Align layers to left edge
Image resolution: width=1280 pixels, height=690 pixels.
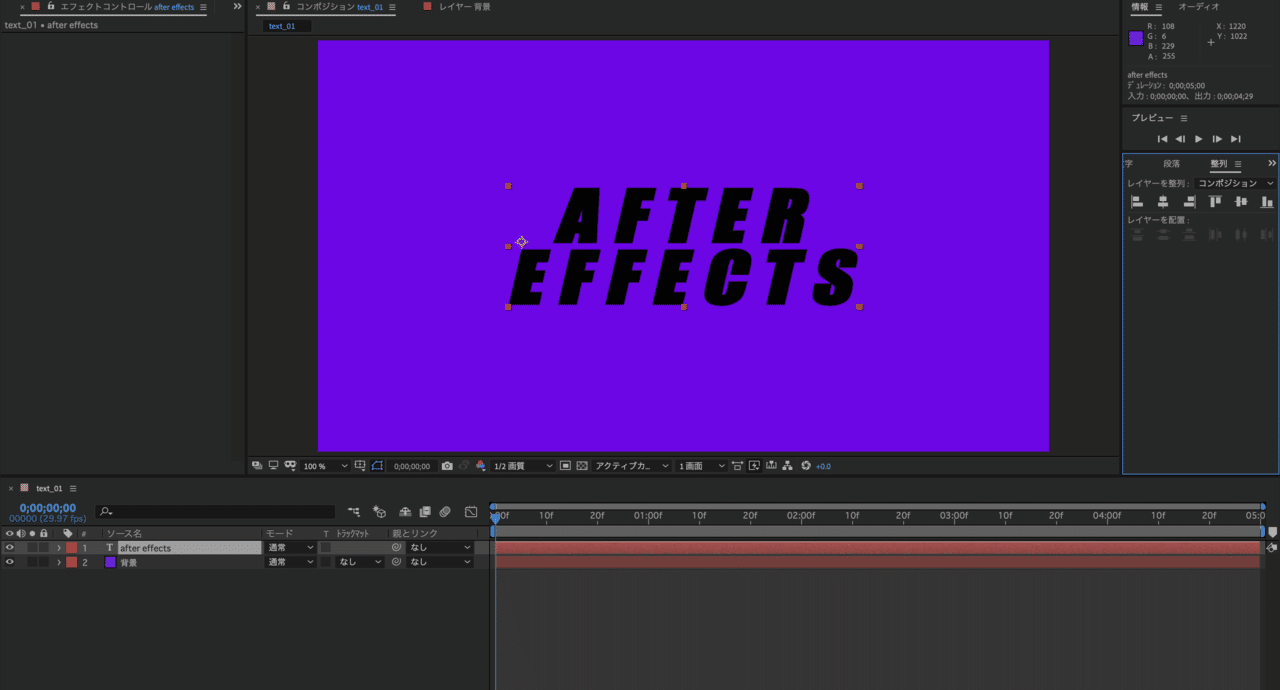click(1137, 202)
